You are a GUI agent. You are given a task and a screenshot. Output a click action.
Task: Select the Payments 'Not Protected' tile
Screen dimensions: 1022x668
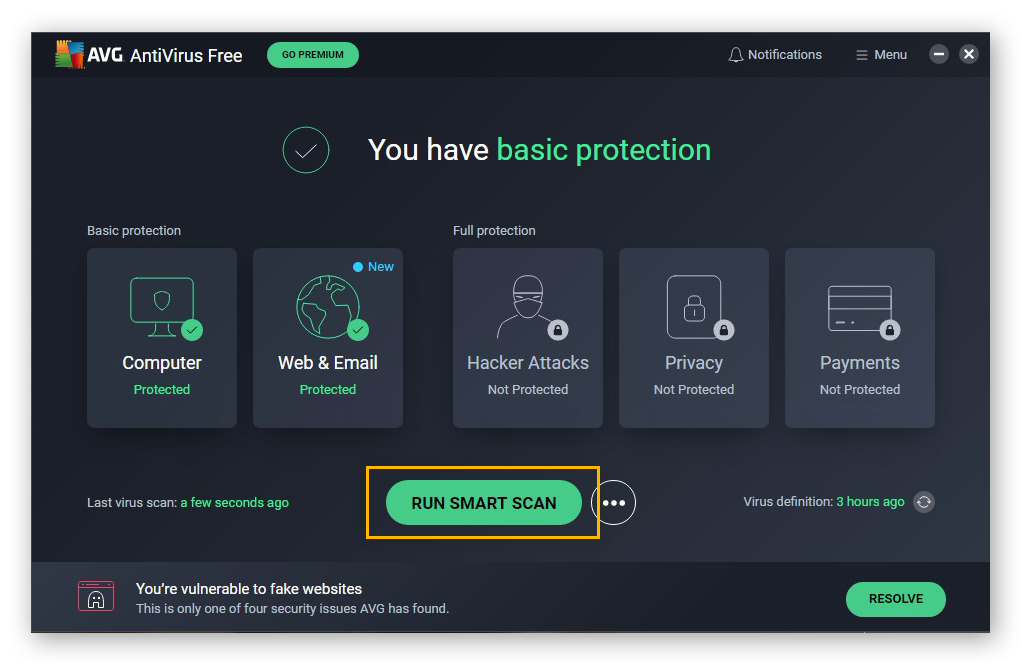pos(859,338)
